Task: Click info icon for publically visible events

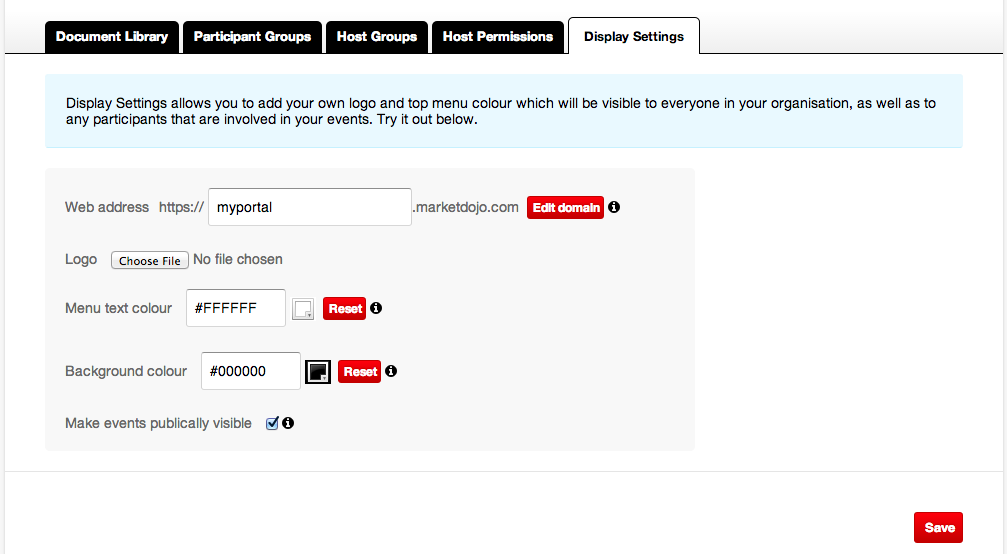Action: [x=288, y=423]
